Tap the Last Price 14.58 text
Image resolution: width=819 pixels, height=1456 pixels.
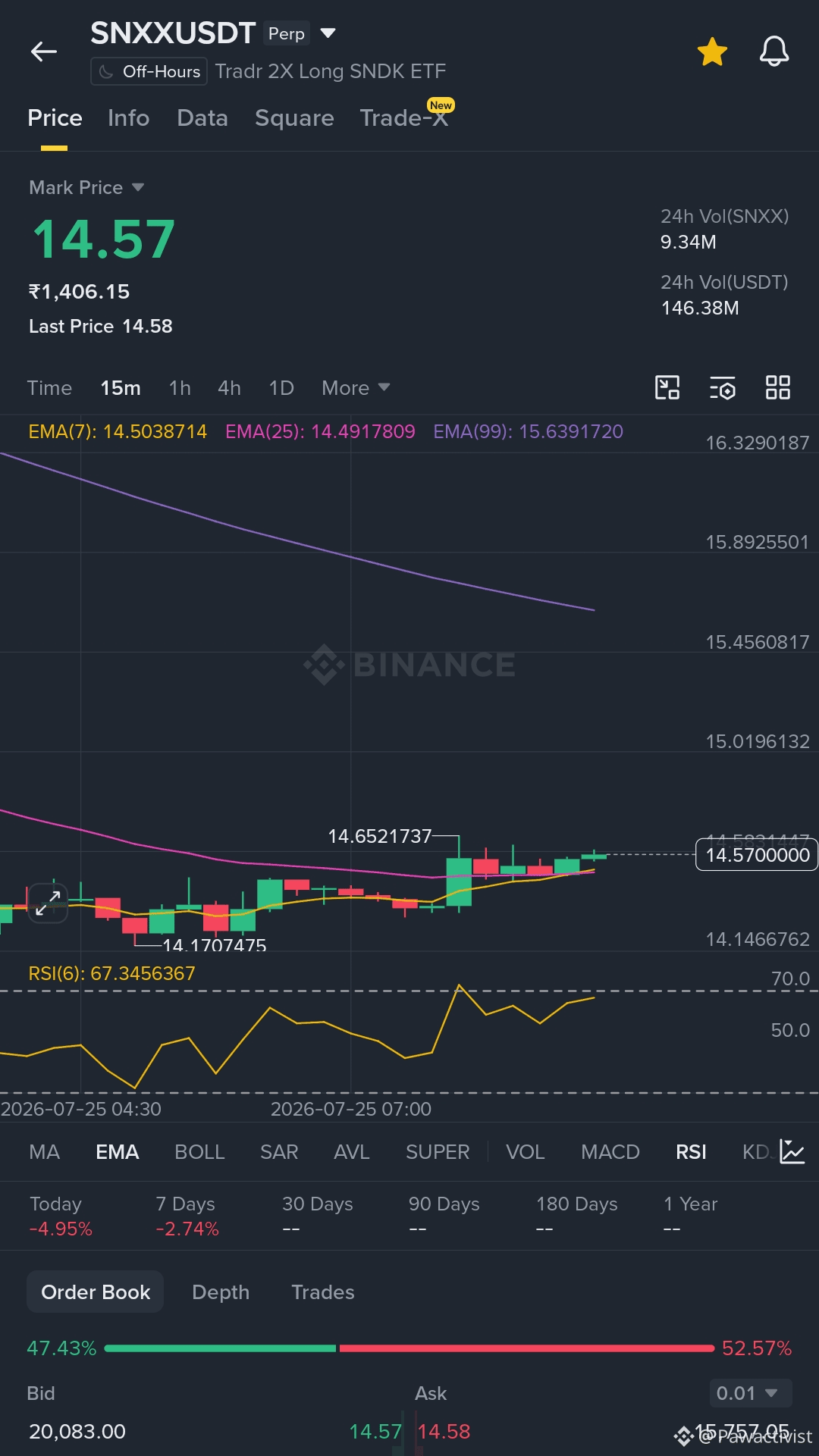(101, 327)
